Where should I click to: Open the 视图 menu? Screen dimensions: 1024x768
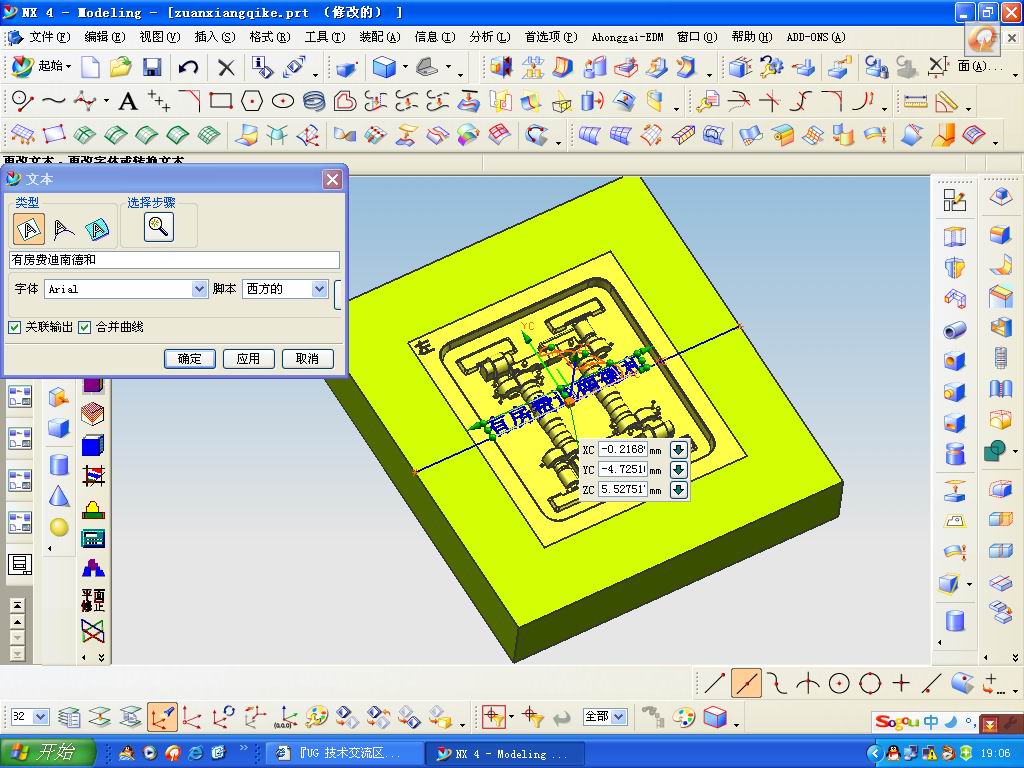click(x=159, y=37)
